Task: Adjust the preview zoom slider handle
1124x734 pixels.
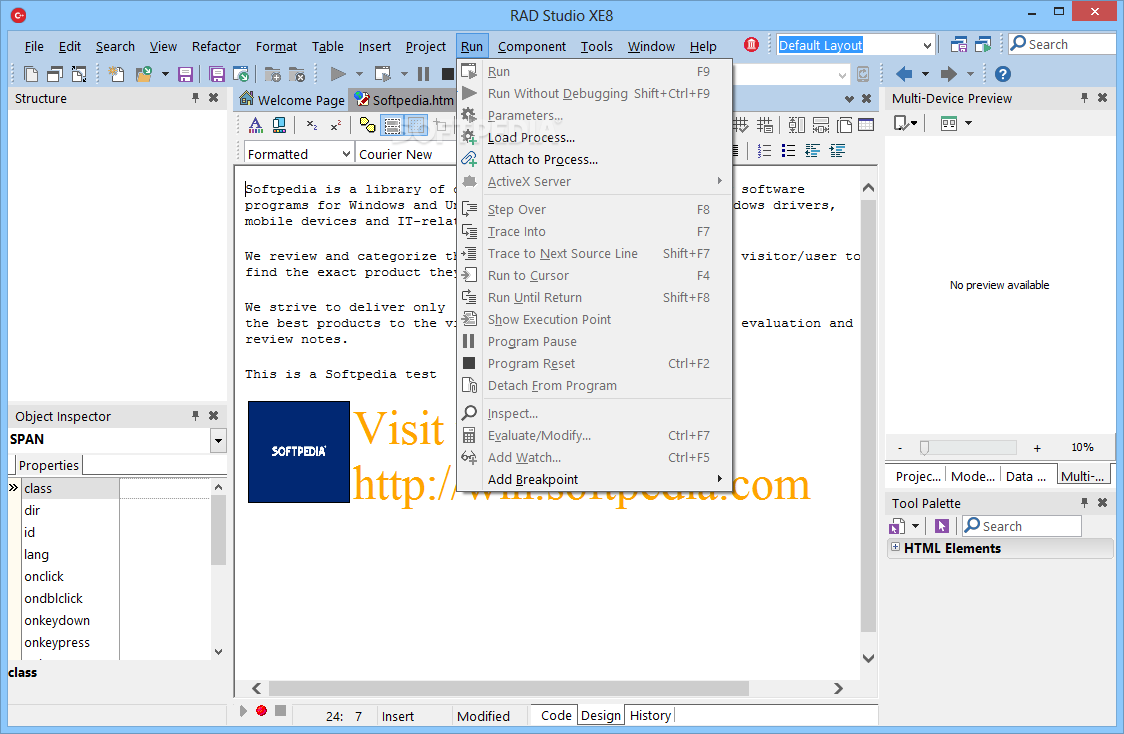Action: pos(925,448)
